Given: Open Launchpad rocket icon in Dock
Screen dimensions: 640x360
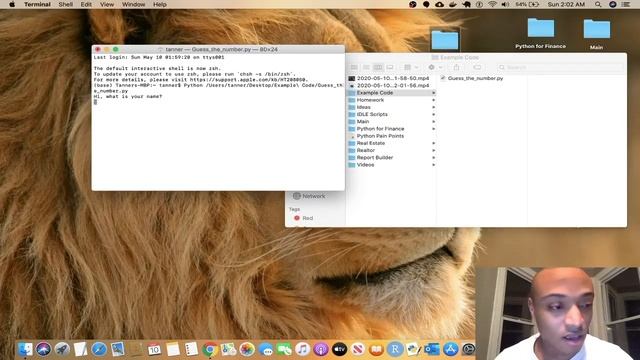Looking at the screenshot, I should pos(62,349).
